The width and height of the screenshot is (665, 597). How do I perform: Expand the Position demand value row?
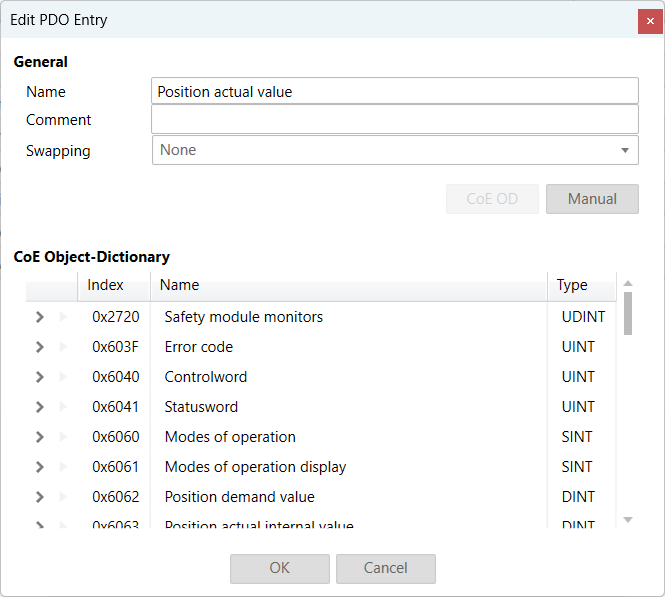click(40, 497)
